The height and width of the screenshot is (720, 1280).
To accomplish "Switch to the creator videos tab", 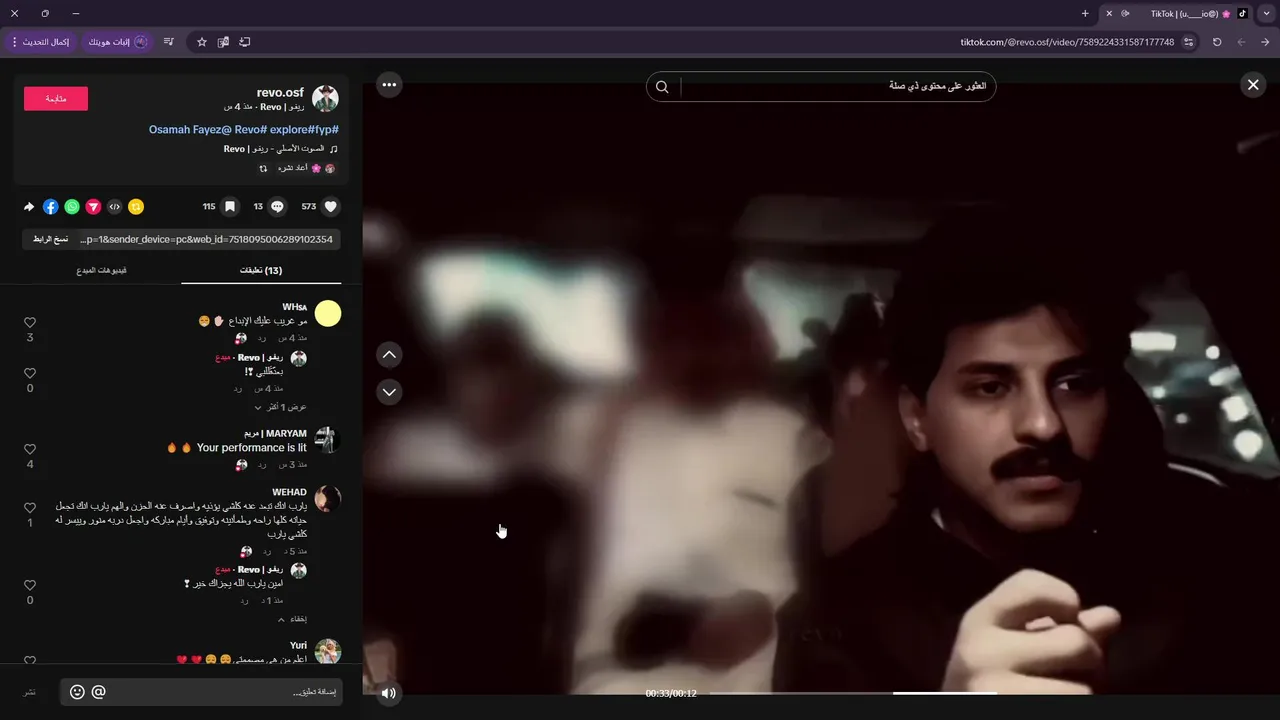I will pyautogui.click(x=101, y=271).
